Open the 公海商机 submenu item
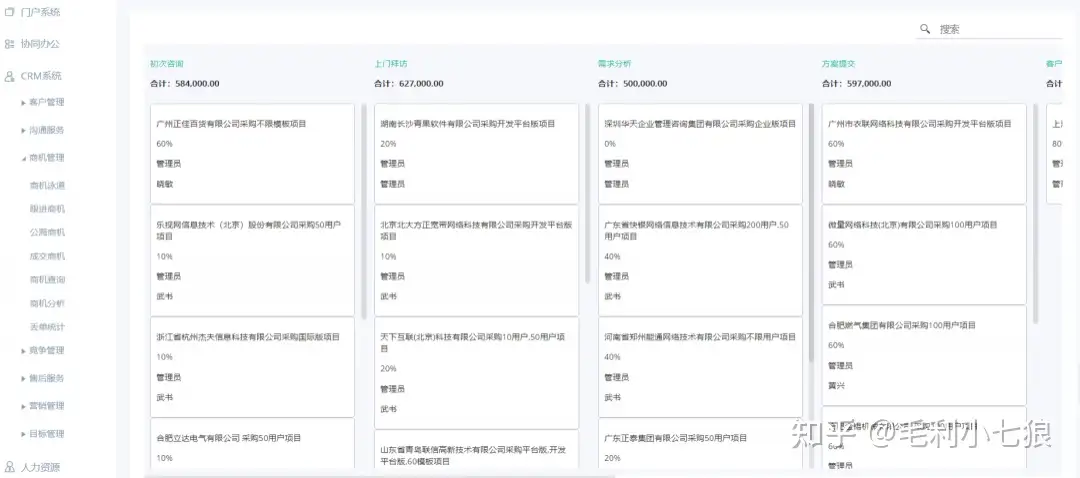The image size is (1080, 478). (48, 232)
